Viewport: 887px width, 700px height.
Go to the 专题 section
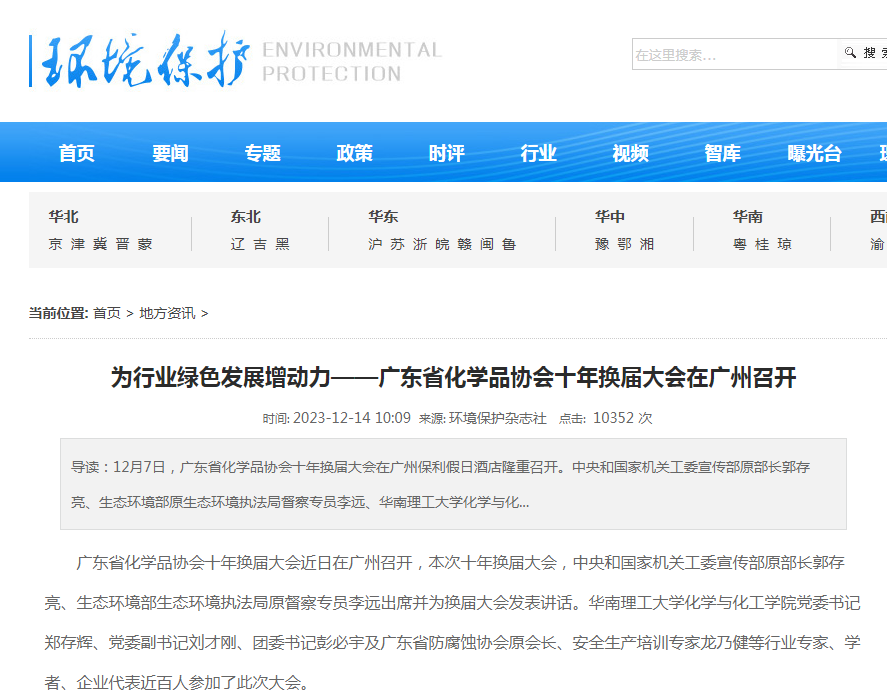263,153
